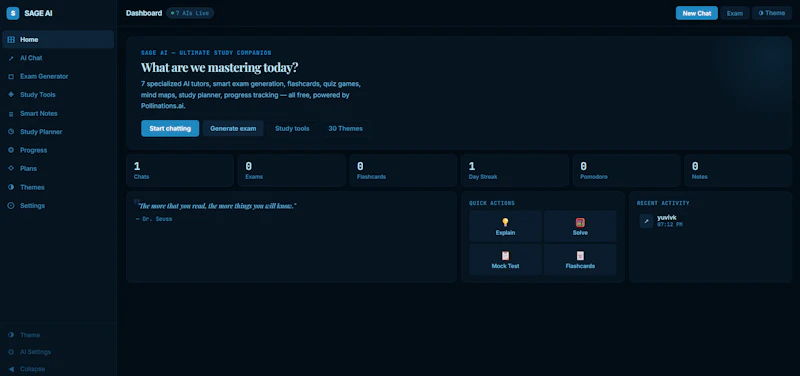Start a New Chat
Viewport: 800px width, 376px height.
[696, 13]
